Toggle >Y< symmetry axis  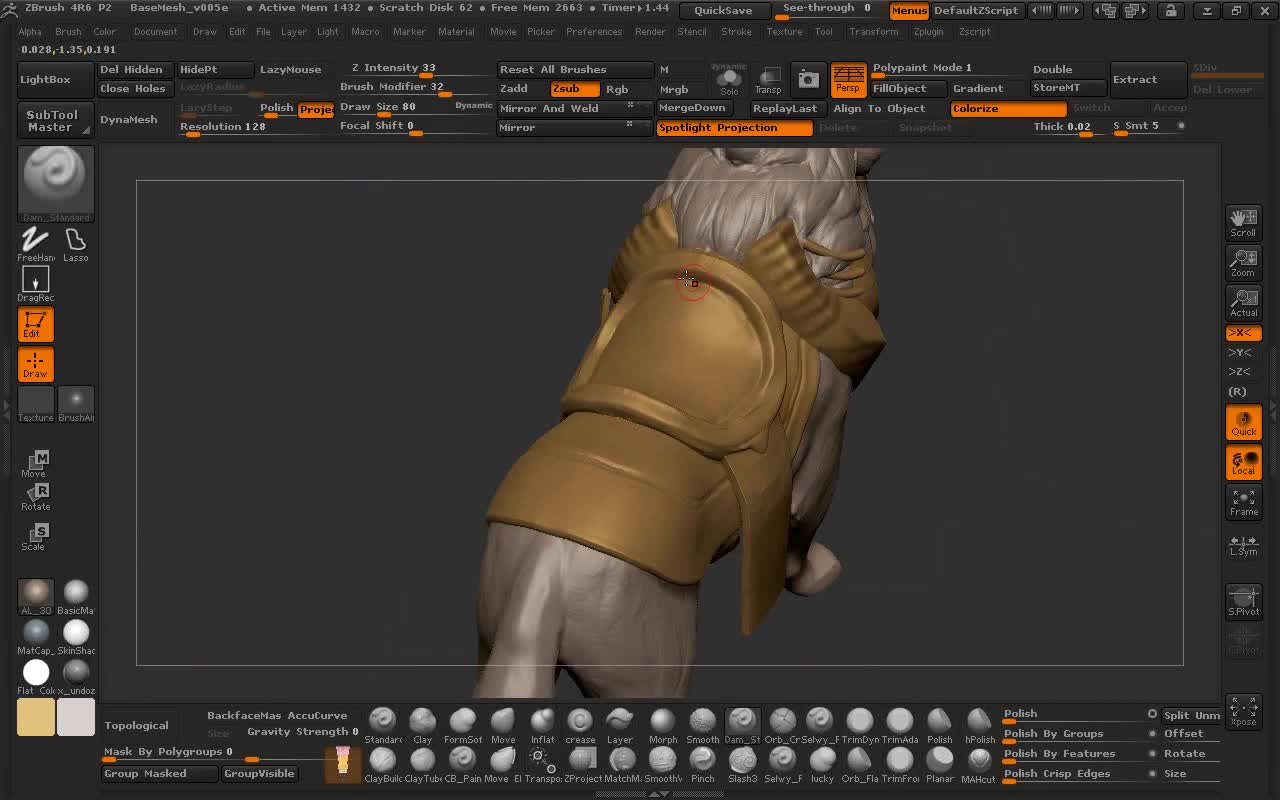tap(1243, 352)
